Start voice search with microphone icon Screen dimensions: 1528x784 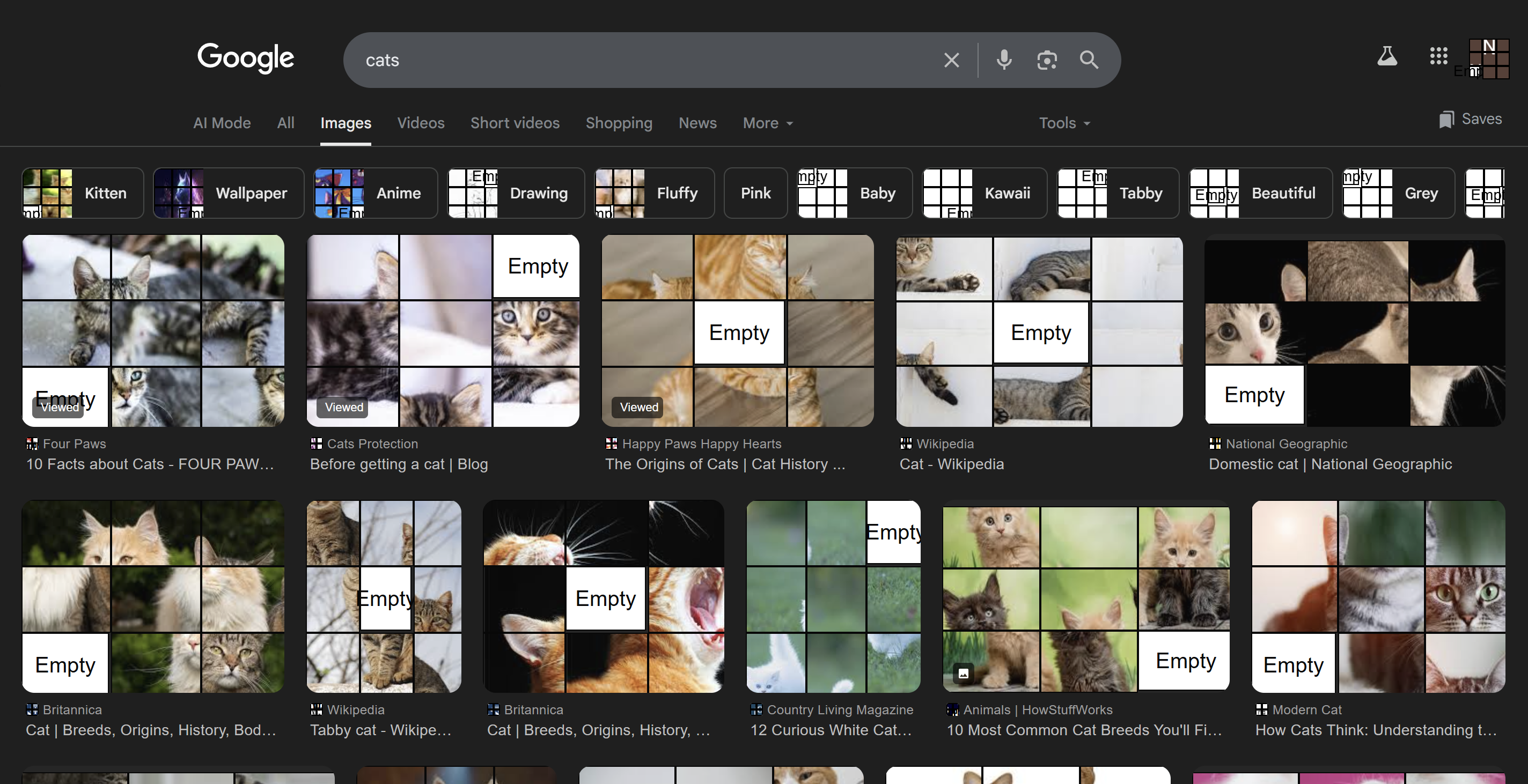1004,60
